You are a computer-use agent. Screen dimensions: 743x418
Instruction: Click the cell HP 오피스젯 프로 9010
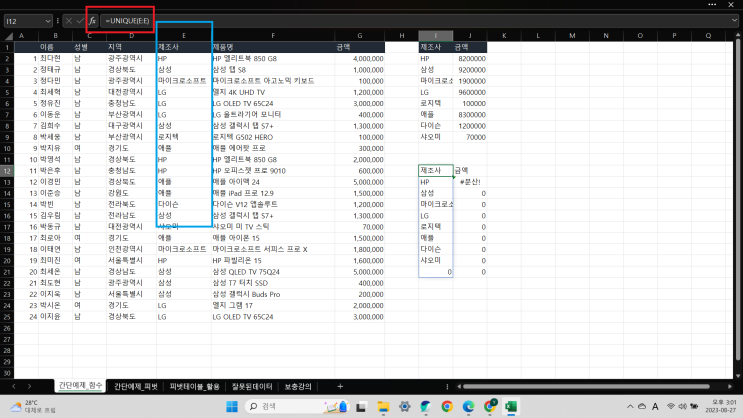[x=273, y=171]
